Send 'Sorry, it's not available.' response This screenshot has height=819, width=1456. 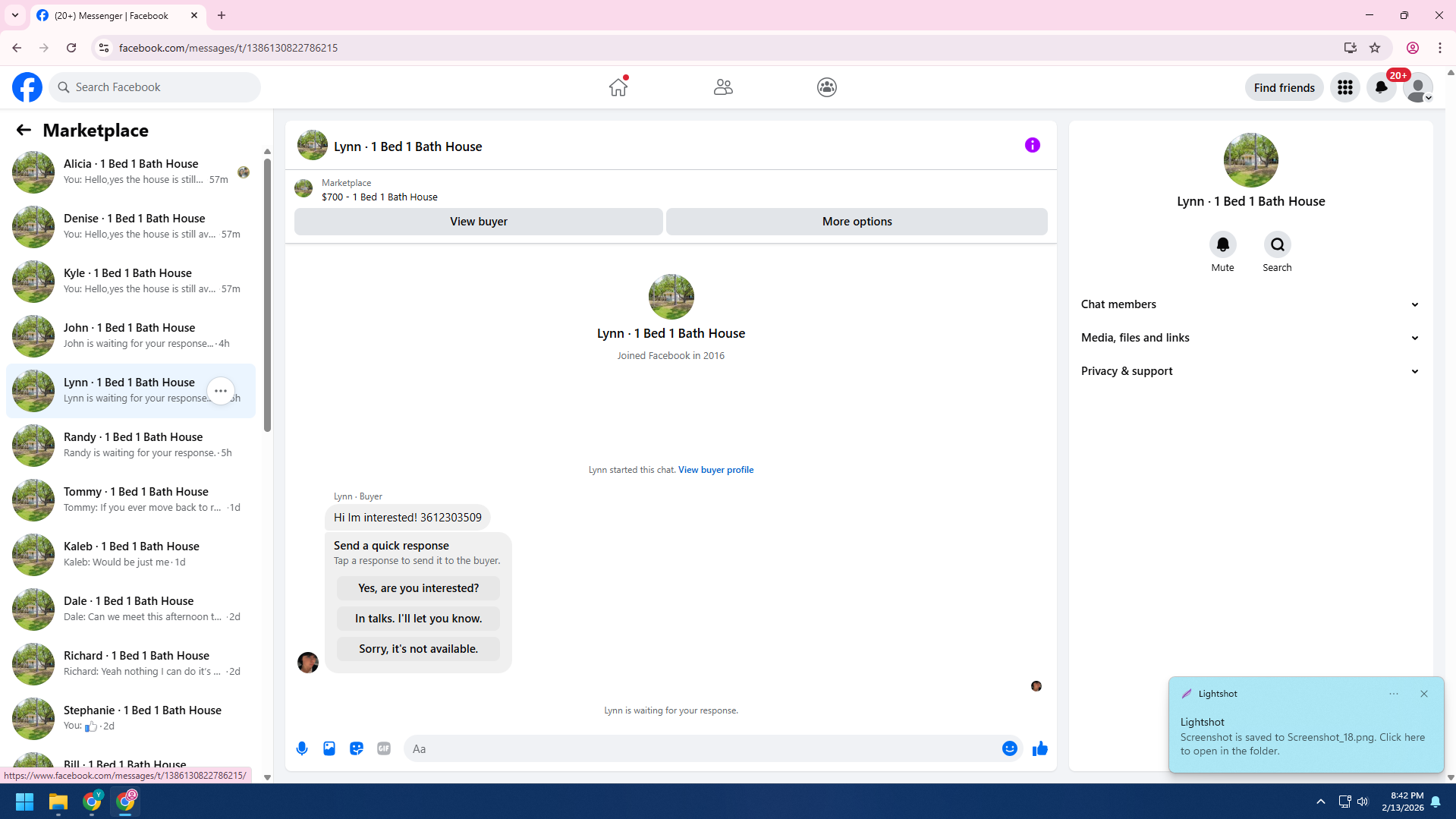coord(418,649)
